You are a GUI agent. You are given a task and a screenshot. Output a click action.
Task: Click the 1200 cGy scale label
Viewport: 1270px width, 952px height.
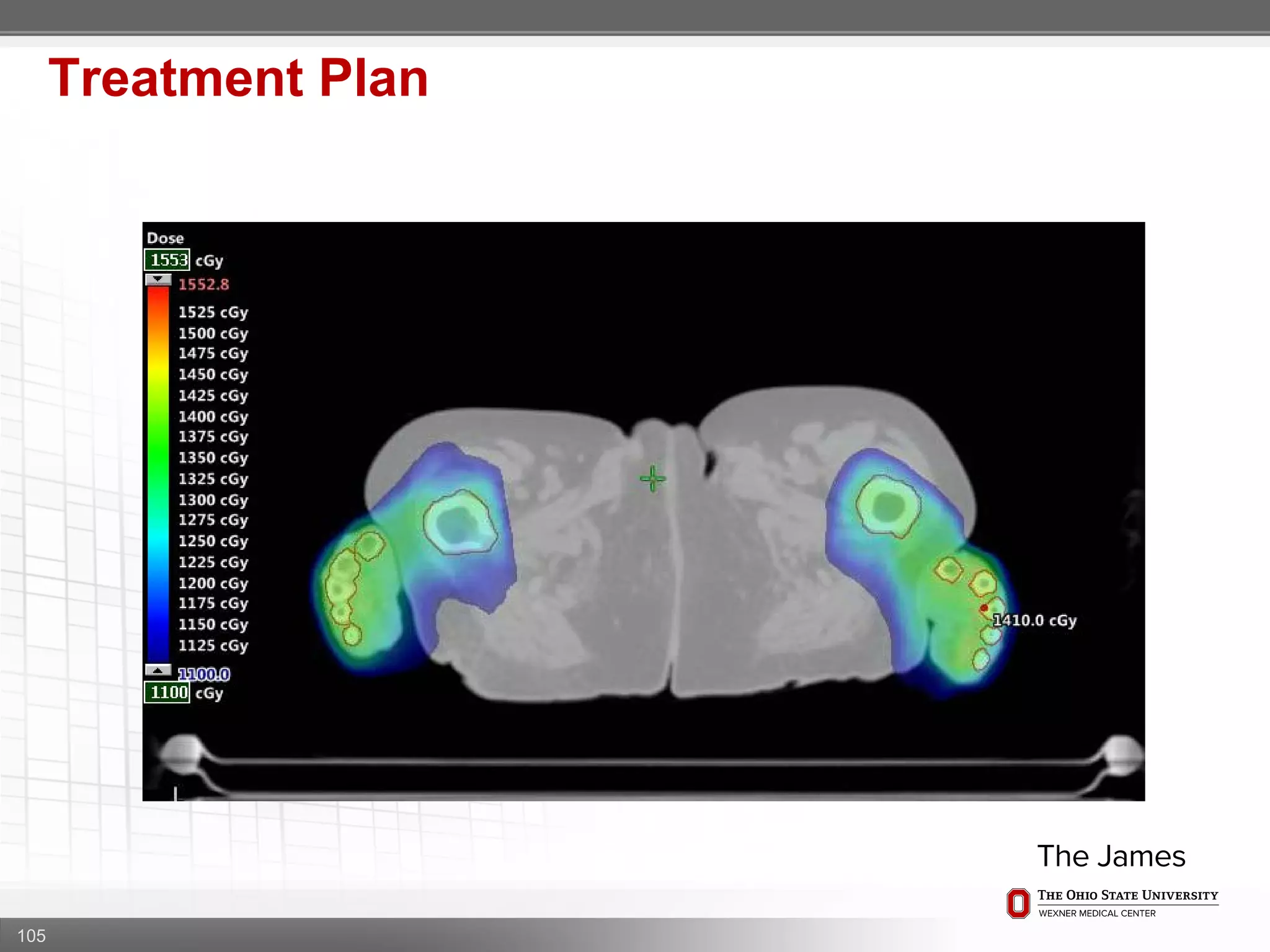[213, 583]
